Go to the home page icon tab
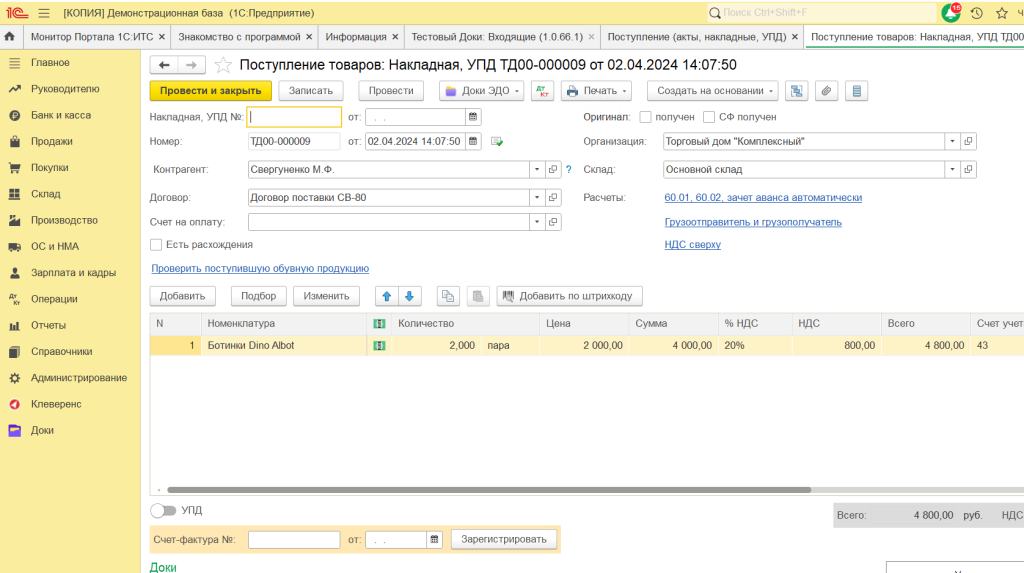The image size is (1024, 573). pyautogui.click(x=10, y=37)
